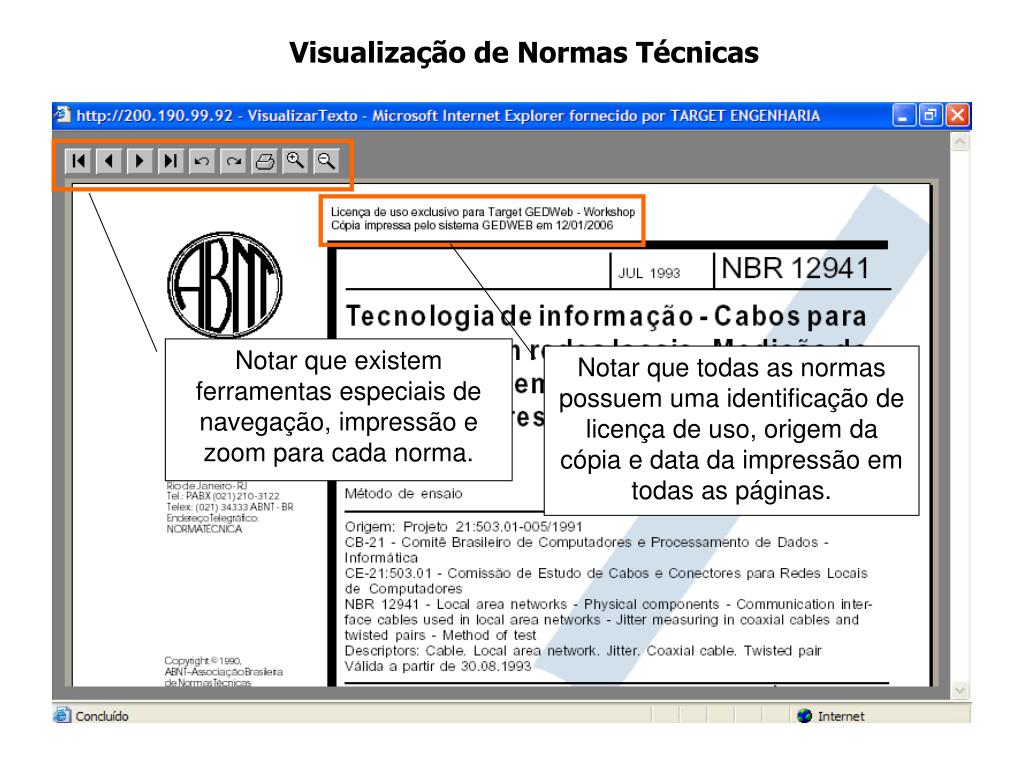Go to next page arrow

coord(140,161)
